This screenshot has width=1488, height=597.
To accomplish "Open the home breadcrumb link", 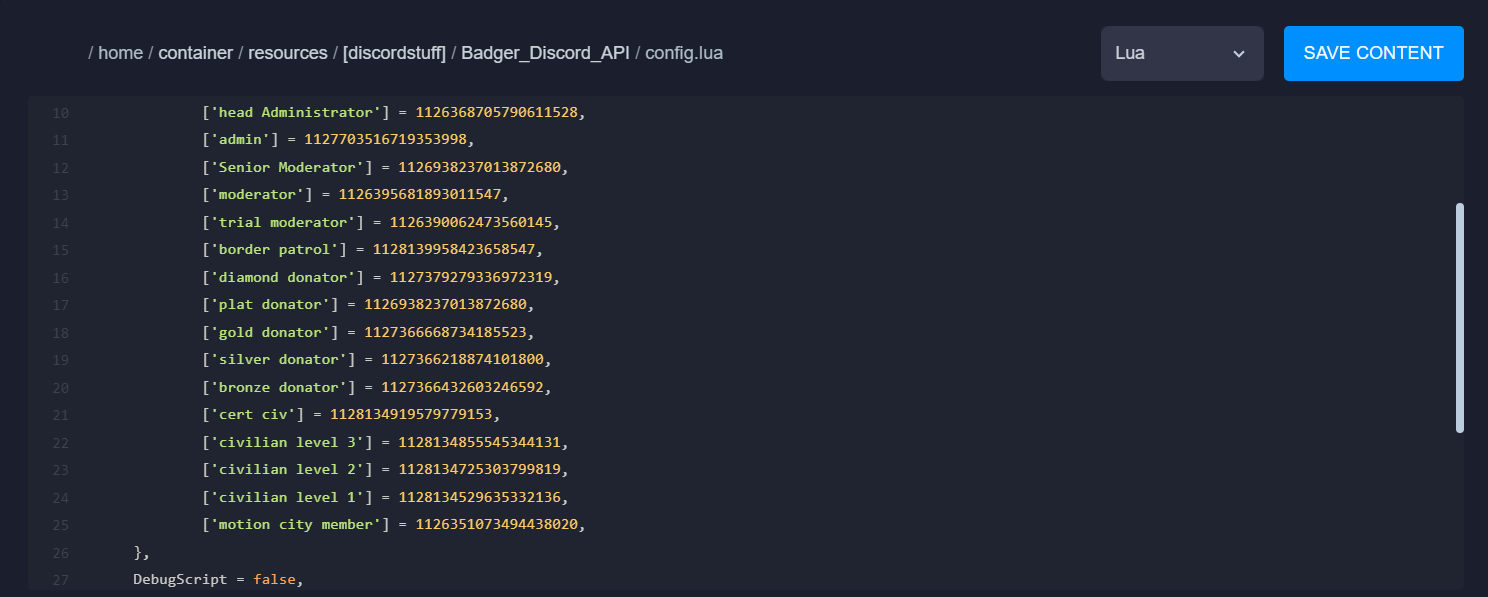I will (x=120, y=53).
